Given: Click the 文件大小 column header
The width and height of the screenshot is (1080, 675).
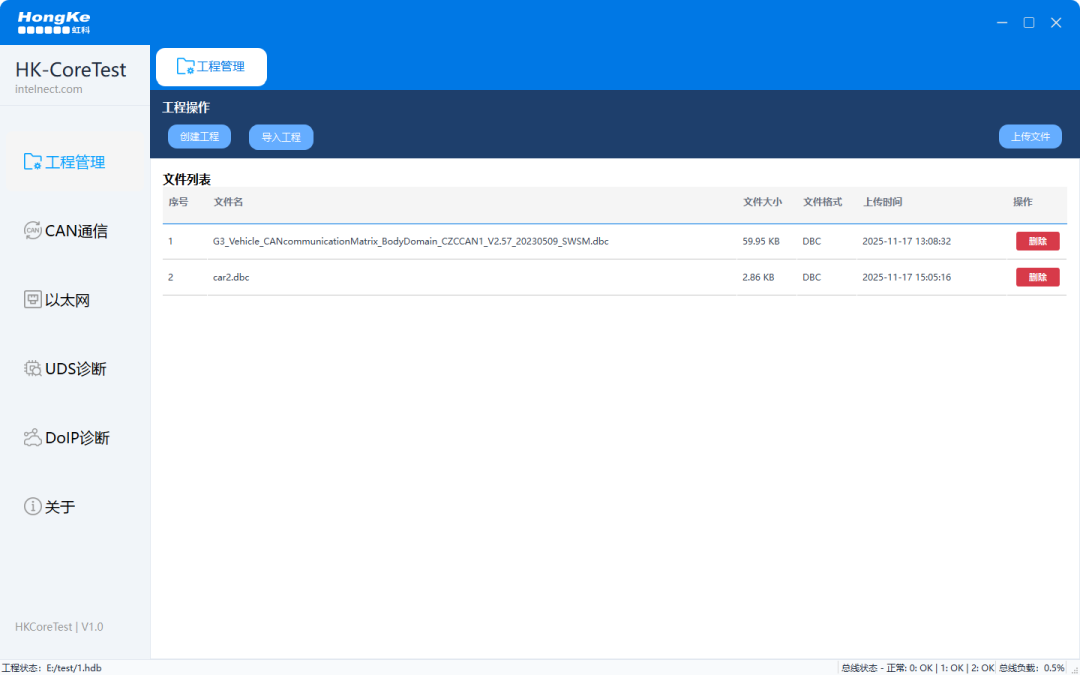Looking at the screenshot, I should pyautogui.click(x=762, y=202).
